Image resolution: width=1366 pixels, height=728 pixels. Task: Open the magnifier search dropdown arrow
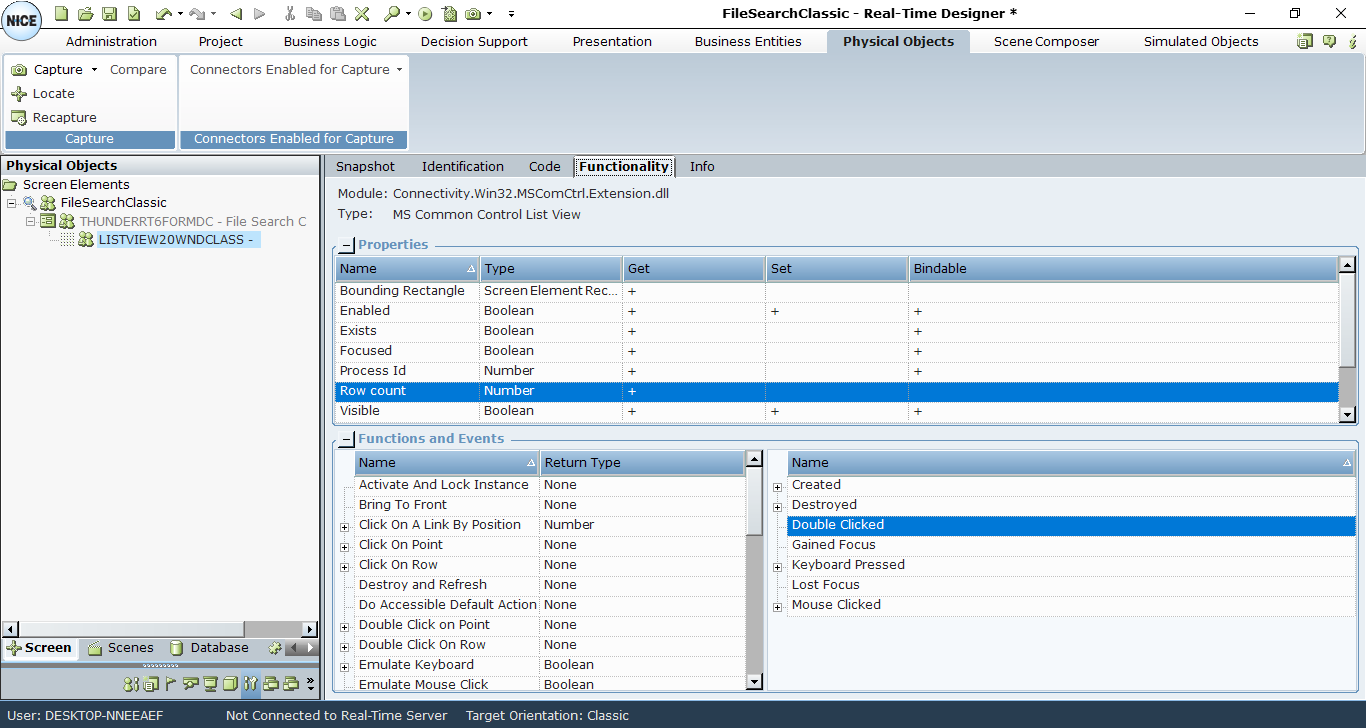click(408, 14)
